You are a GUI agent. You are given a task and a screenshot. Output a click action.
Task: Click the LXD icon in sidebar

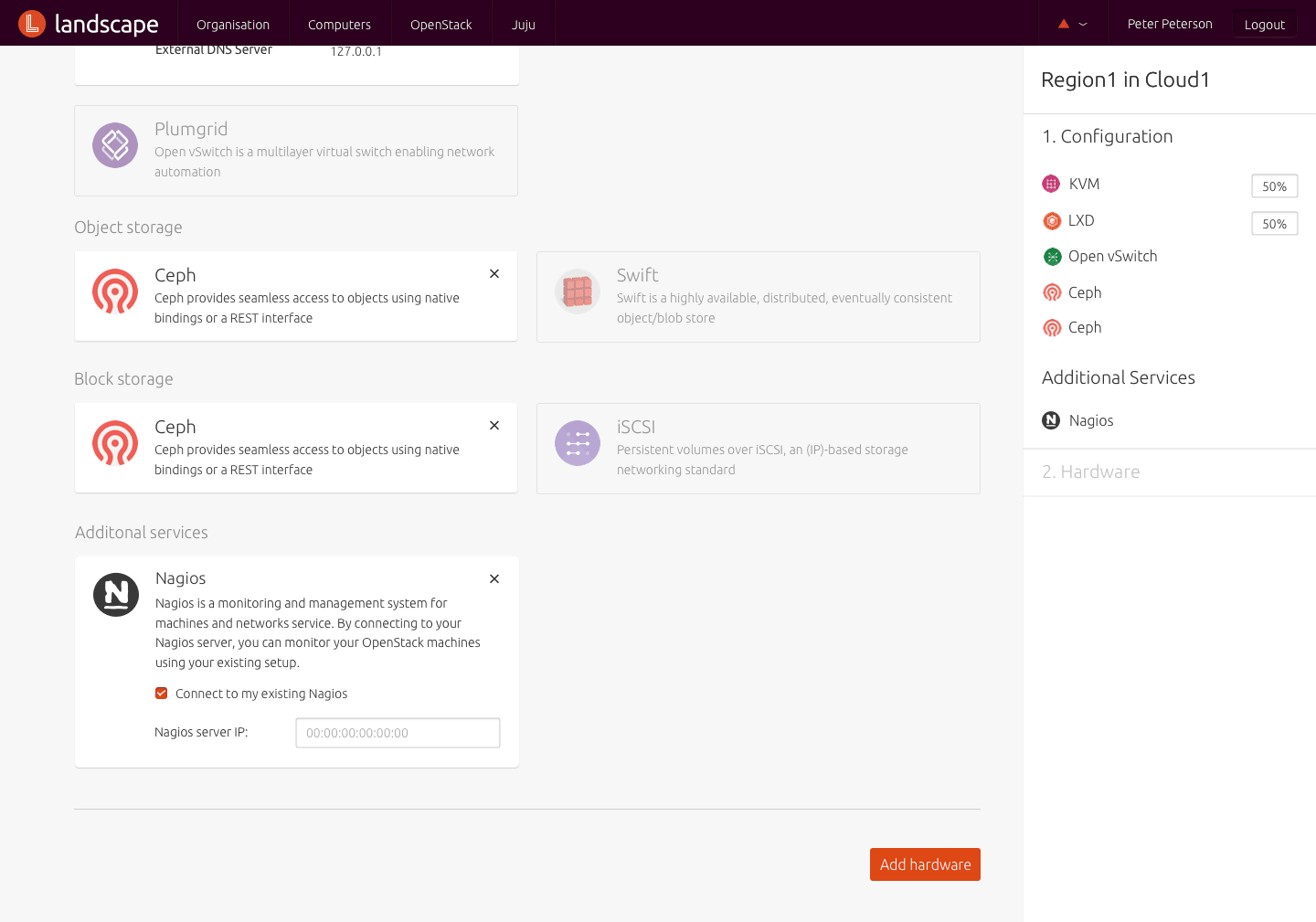coord(1052,221)
